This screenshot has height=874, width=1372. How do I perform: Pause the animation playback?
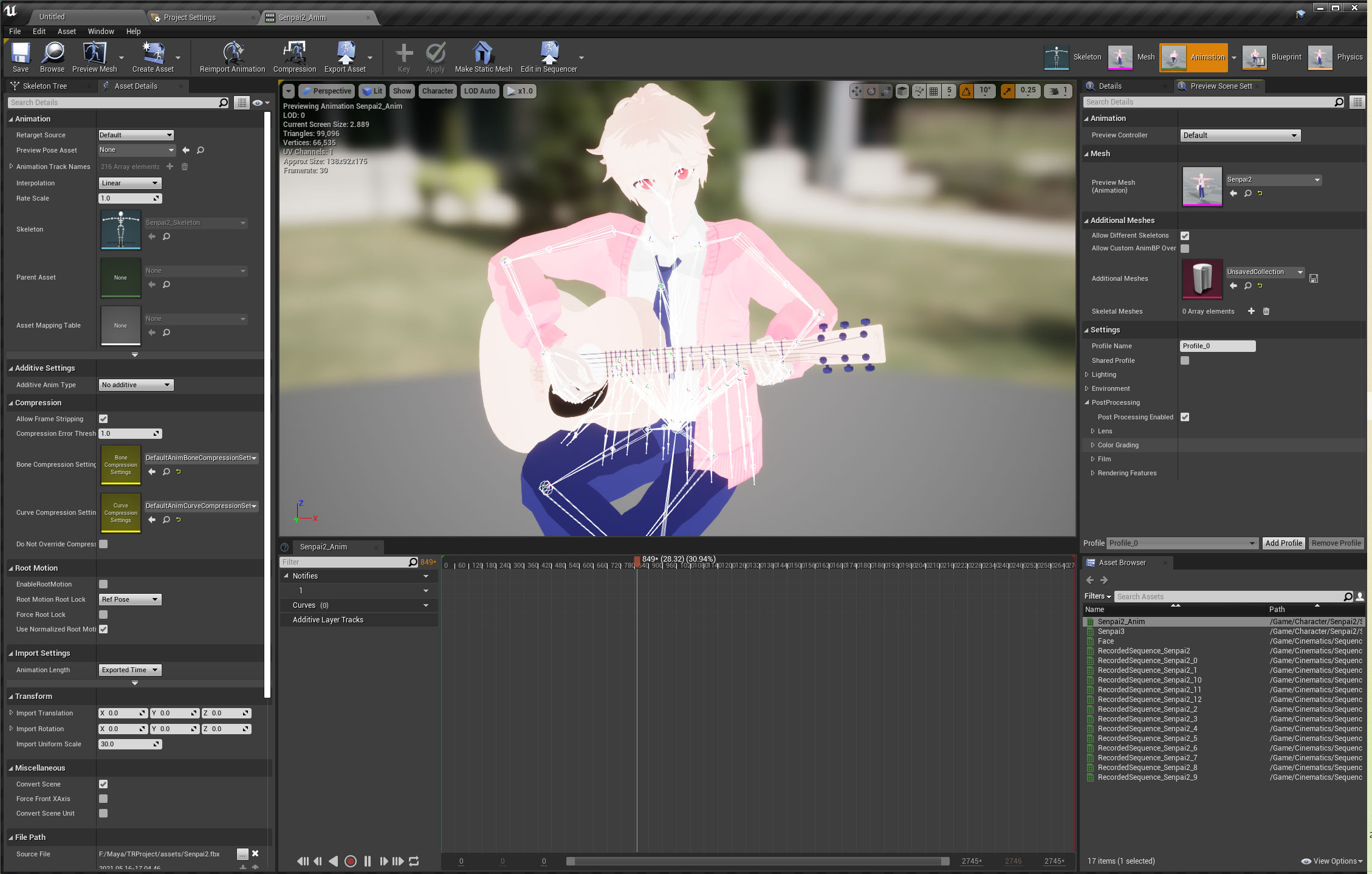click(x=368, y=861)
